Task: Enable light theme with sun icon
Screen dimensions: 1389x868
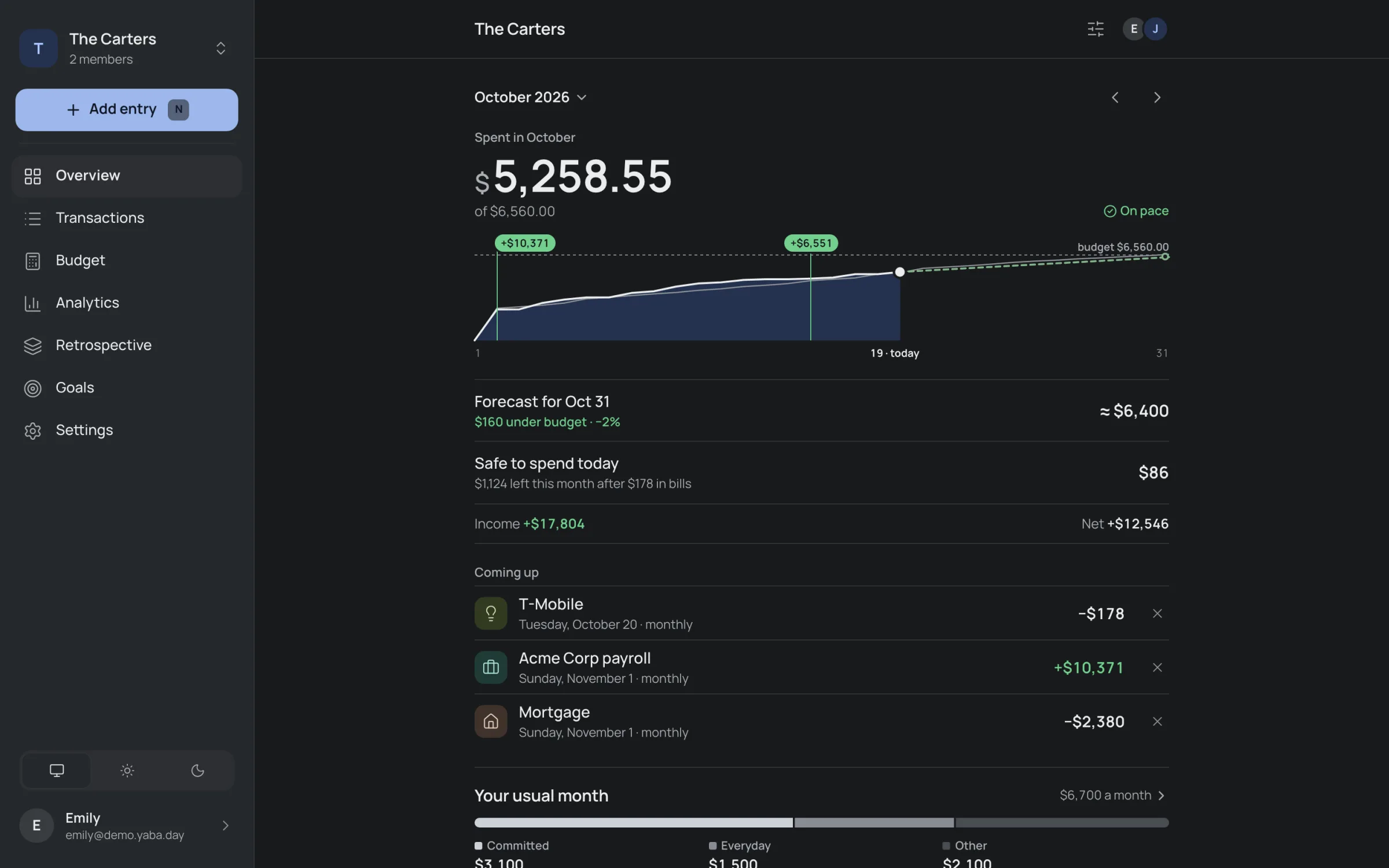Action: click(127, 770)
